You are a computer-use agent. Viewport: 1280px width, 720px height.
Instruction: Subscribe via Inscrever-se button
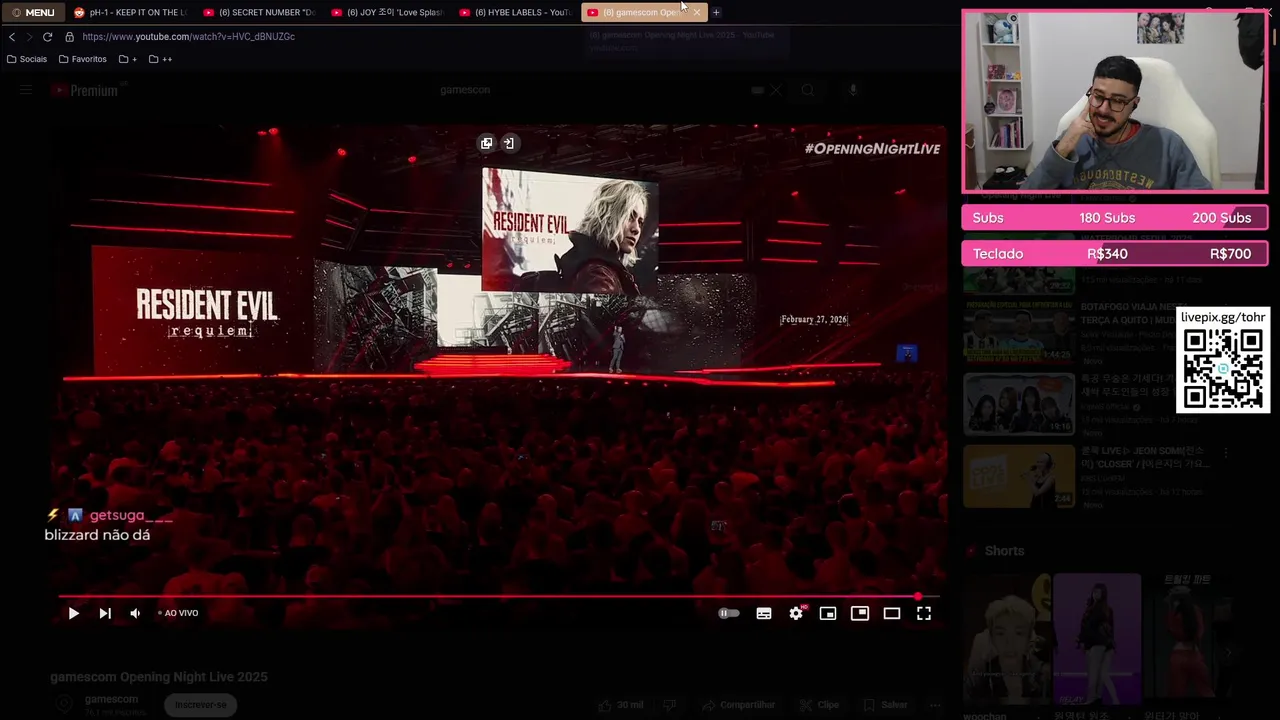[x=201, y=705]
